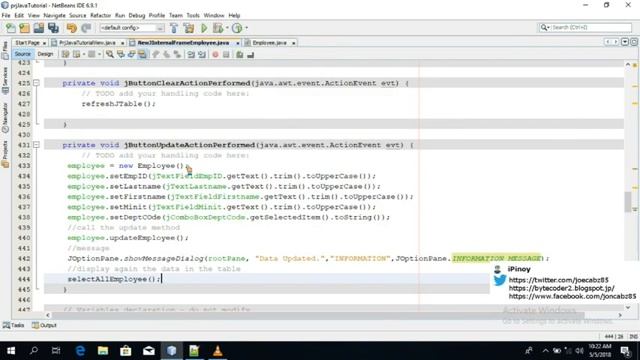Focus the Search (Ctrl+I) field

[591, 27]
